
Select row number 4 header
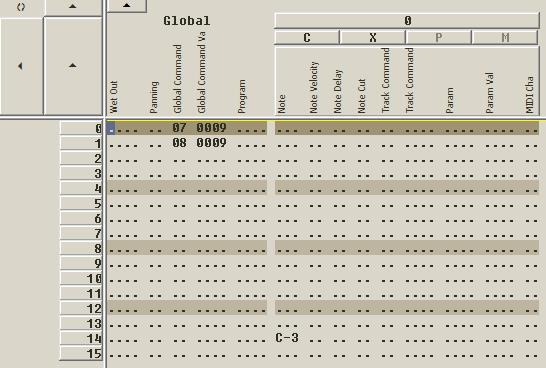81,188
